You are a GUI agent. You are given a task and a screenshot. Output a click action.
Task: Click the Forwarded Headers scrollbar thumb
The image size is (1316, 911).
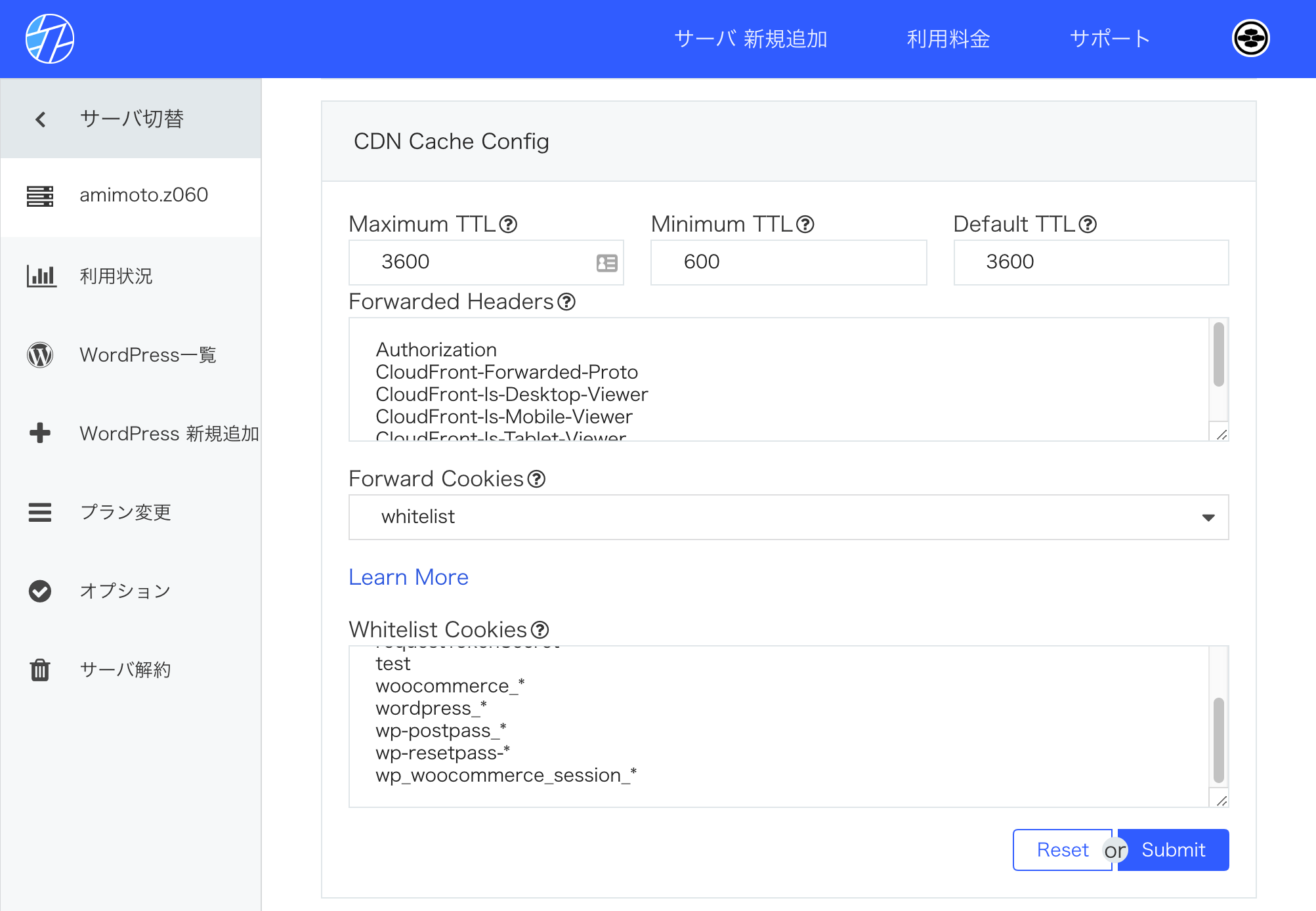click(x=1219, y=354)
